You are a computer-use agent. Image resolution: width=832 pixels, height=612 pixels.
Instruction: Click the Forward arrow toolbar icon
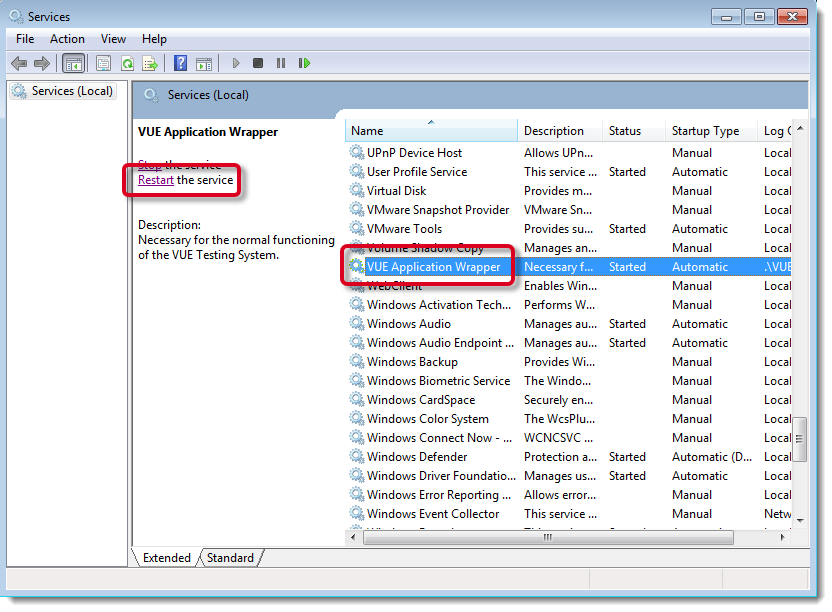tap(42, 64)
